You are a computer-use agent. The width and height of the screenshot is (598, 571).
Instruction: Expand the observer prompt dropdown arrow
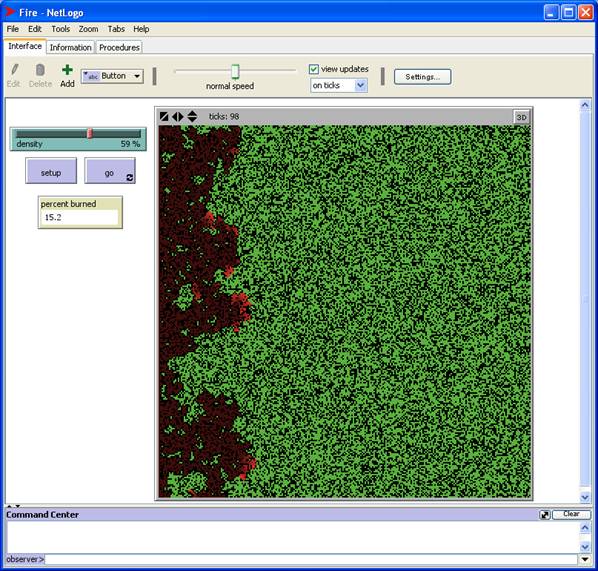point(585,560)
